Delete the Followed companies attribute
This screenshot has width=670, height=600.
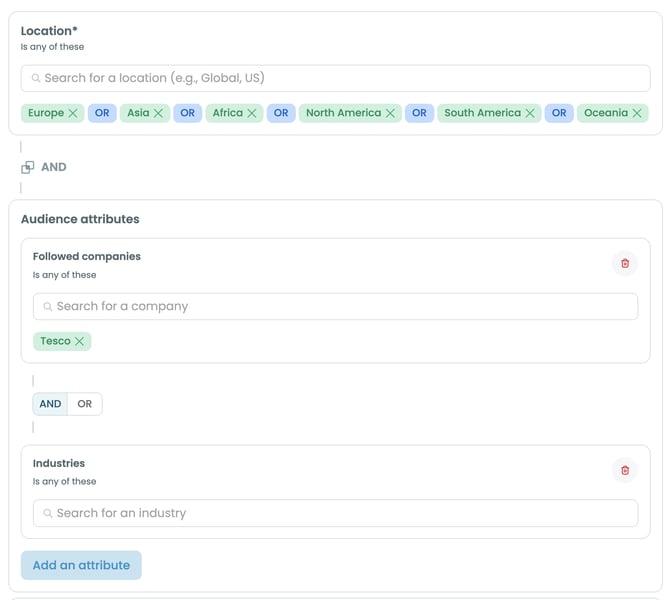(625, 263)
